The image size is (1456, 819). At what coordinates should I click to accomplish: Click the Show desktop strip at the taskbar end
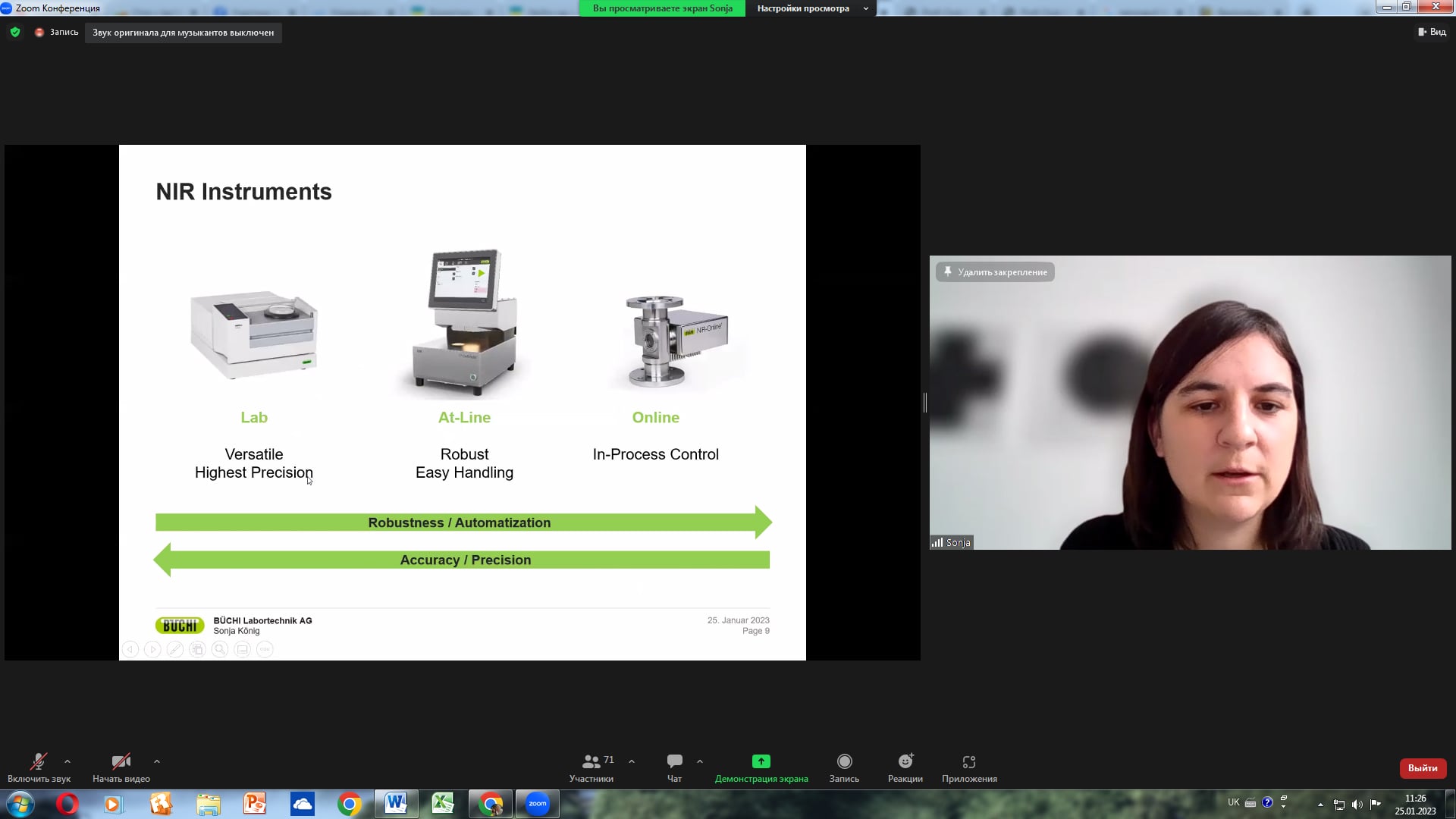(x=1450, y=804)
